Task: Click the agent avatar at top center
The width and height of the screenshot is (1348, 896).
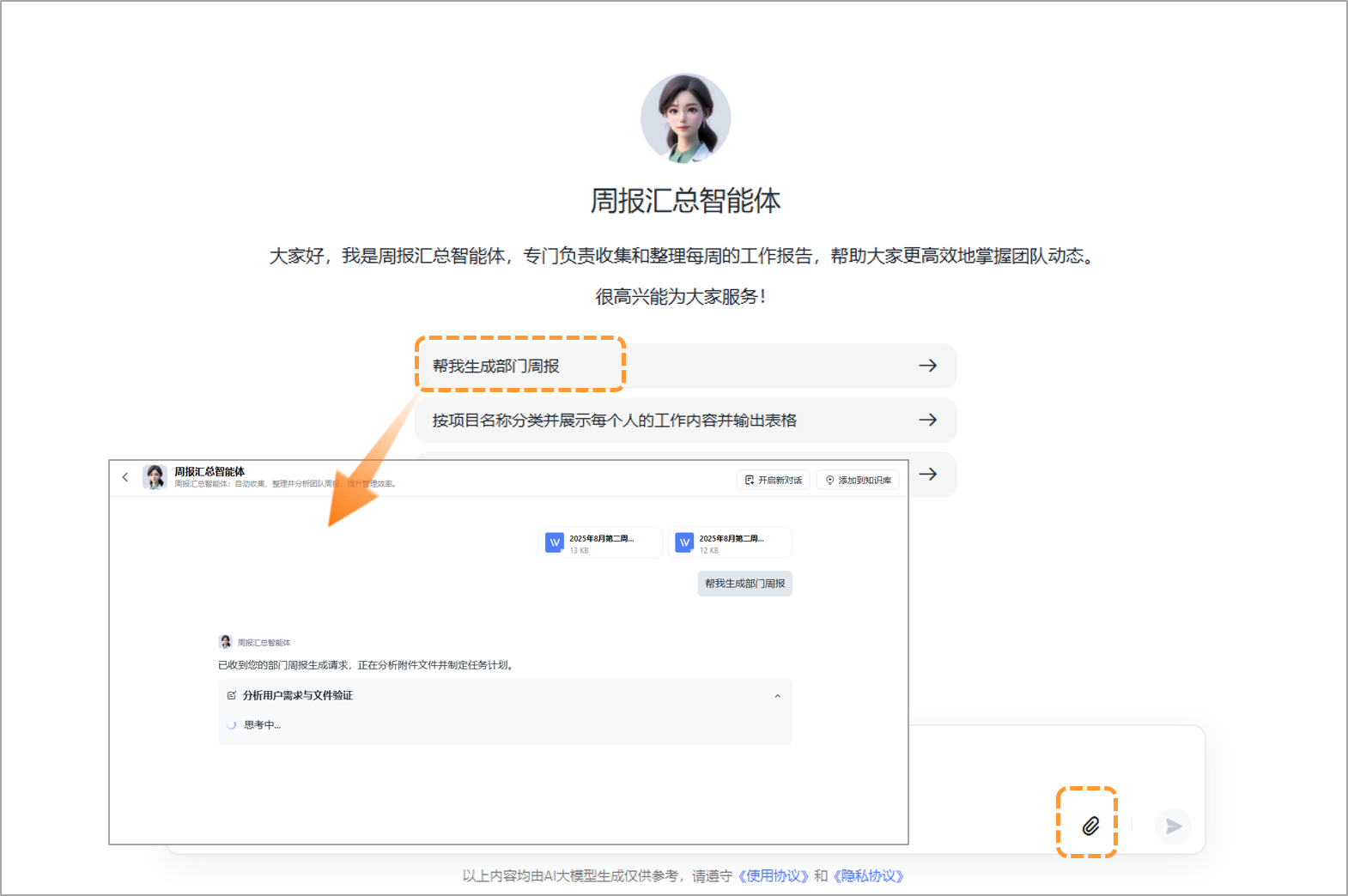Action: pyautogui.click(x=685, y=118)
